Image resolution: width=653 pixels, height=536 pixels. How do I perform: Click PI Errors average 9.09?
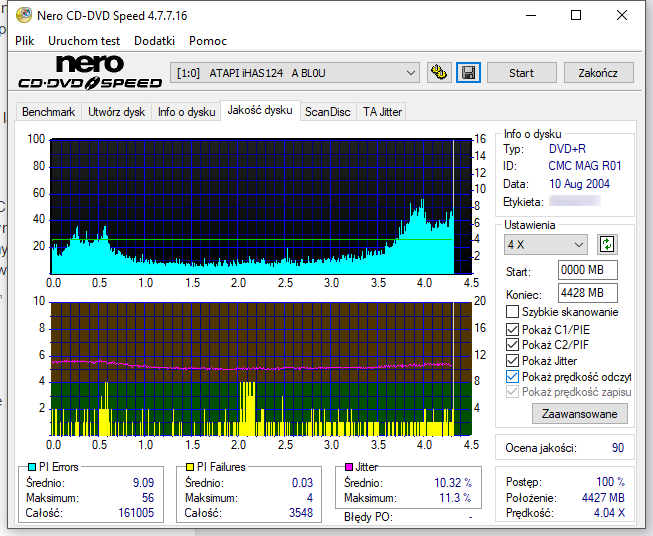click(143, 483)
